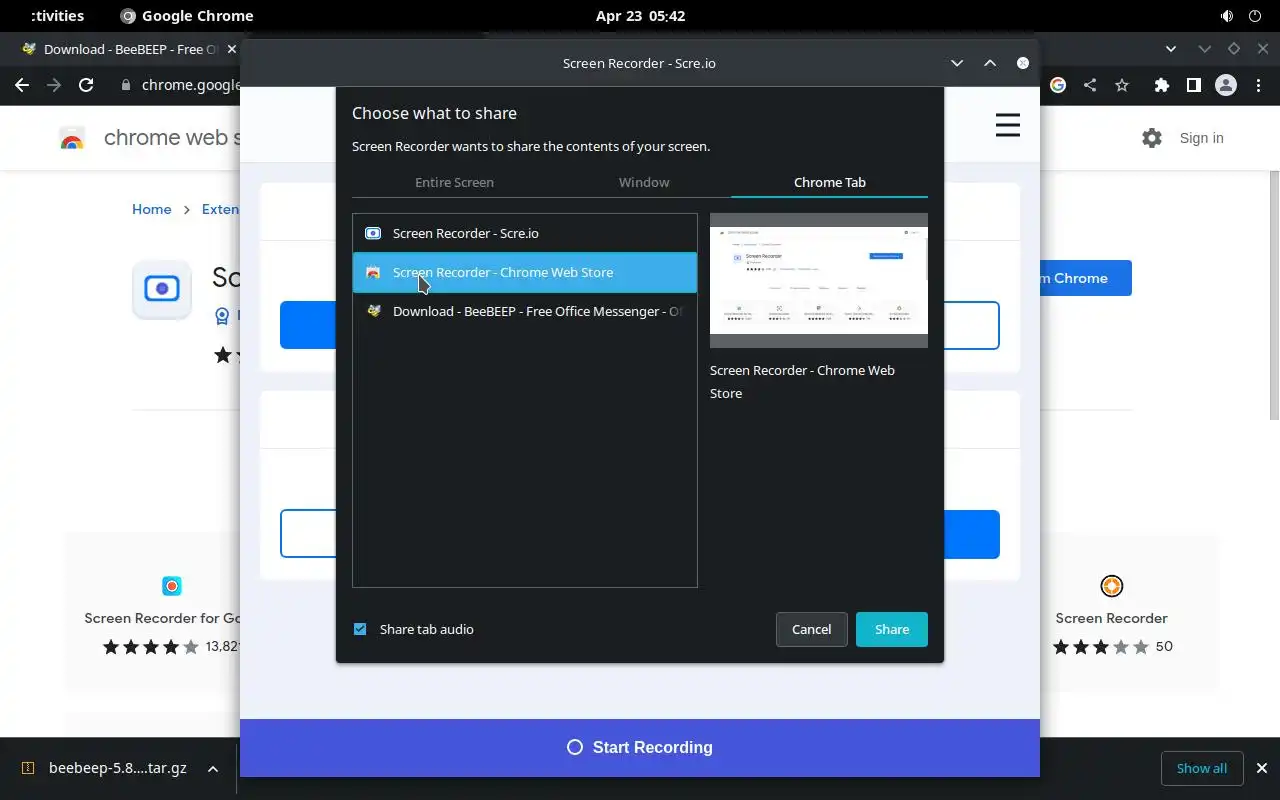This screenshot has height=800, width=1280.
Task: Bookmark this page with star icon
Action: pos(1122,85)
